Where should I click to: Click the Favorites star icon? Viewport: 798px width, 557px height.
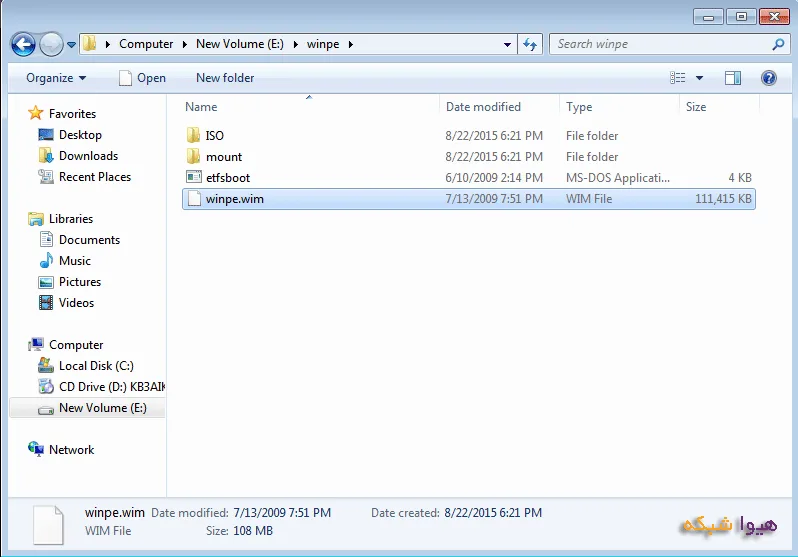(x=36, y=113)
